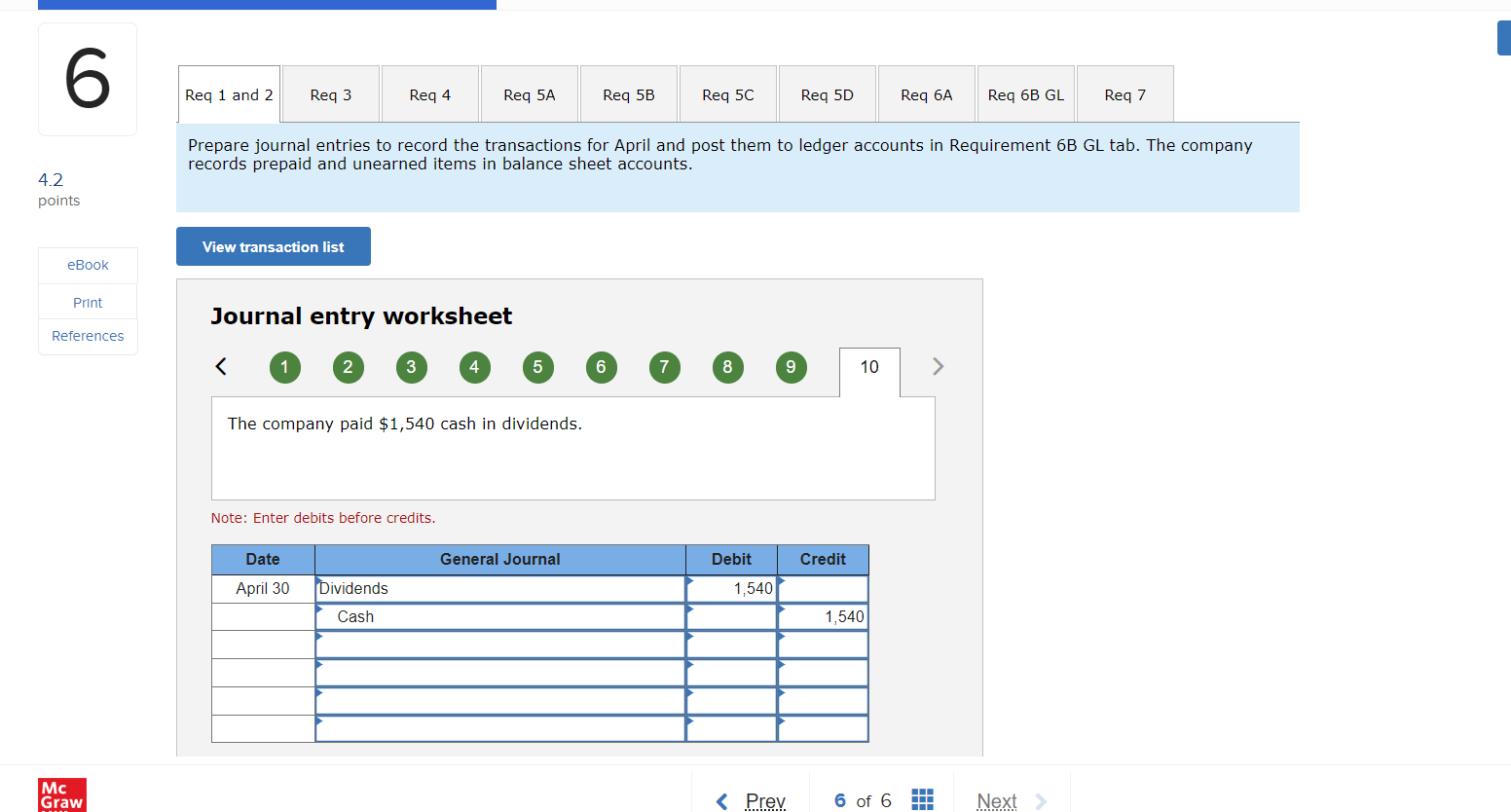Screen dimensions: 1511x812
Task: Click the question map grid icon
Action: coord(922,798)
